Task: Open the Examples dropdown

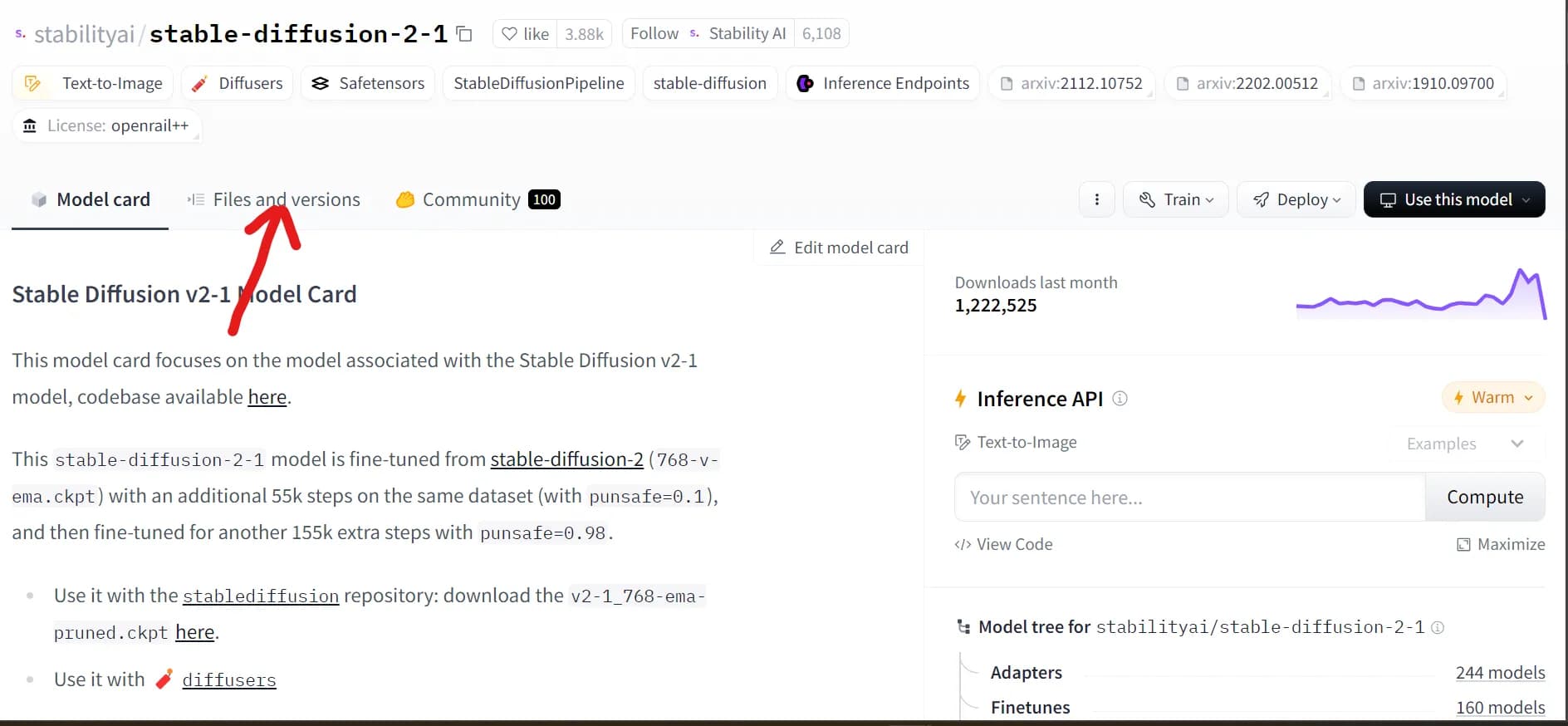Action: click(x=1465, y=444)
